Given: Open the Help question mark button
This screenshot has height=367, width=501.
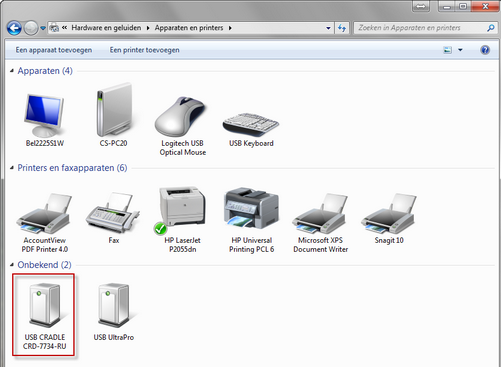Looking at the screenshot, I should pos(485,50).
